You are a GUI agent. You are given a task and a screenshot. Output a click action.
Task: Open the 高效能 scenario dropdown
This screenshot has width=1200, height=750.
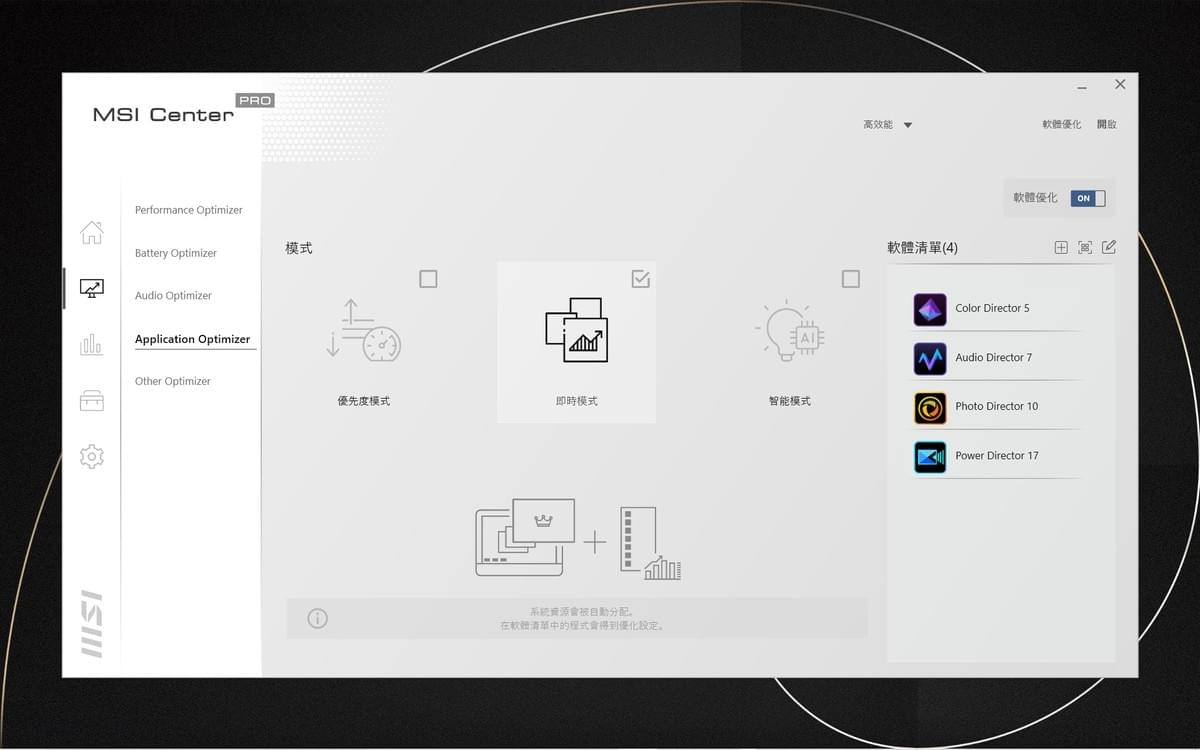[888, 125]
